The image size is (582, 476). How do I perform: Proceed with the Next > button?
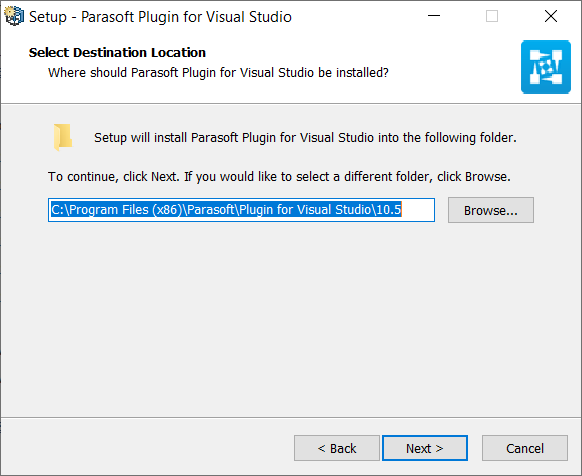click(425, 448)
